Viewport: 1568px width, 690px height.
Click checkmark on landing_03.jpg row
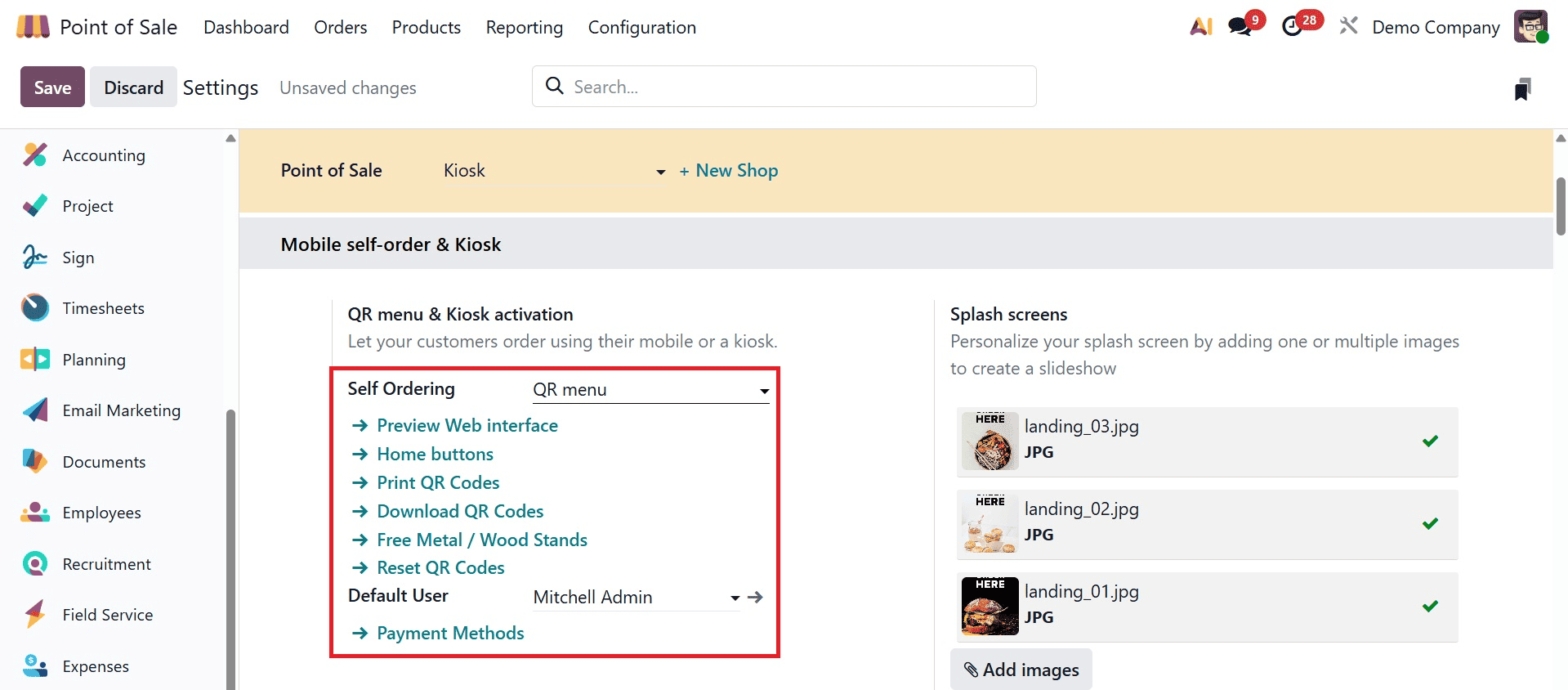[1430, 441]
